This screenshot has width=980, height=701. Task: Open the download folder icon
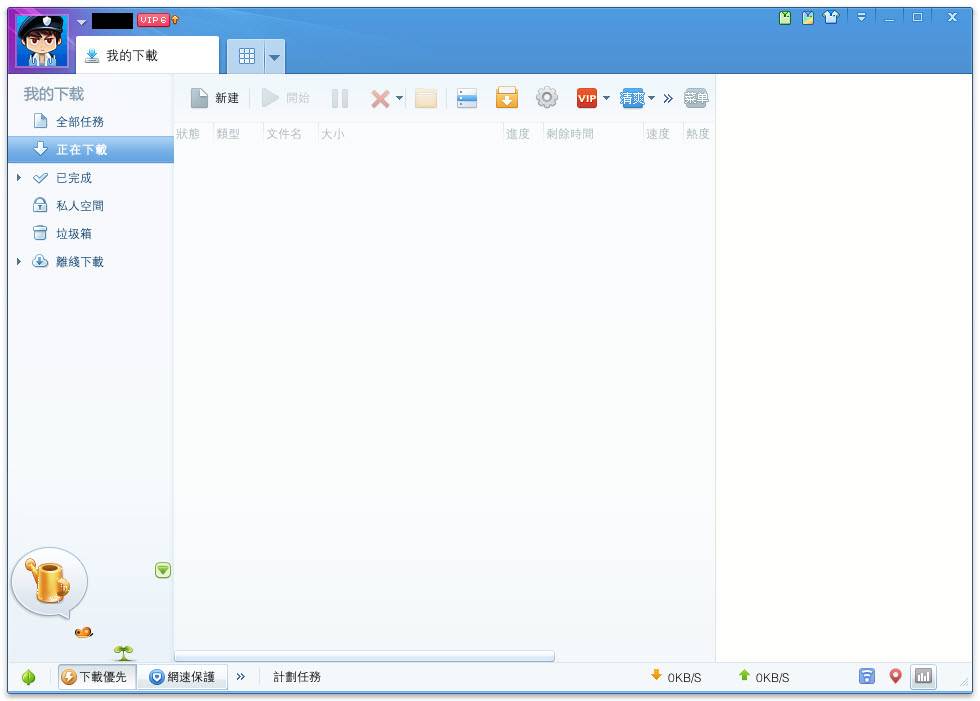(426, 98)
